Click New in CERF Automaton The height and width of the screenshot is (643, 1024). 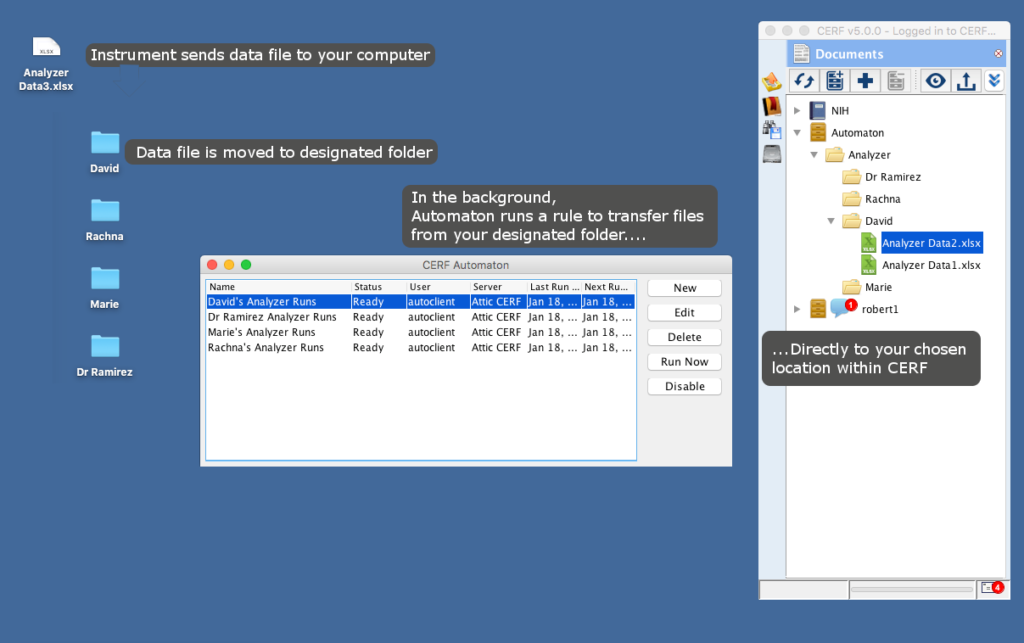click(684, 288)
